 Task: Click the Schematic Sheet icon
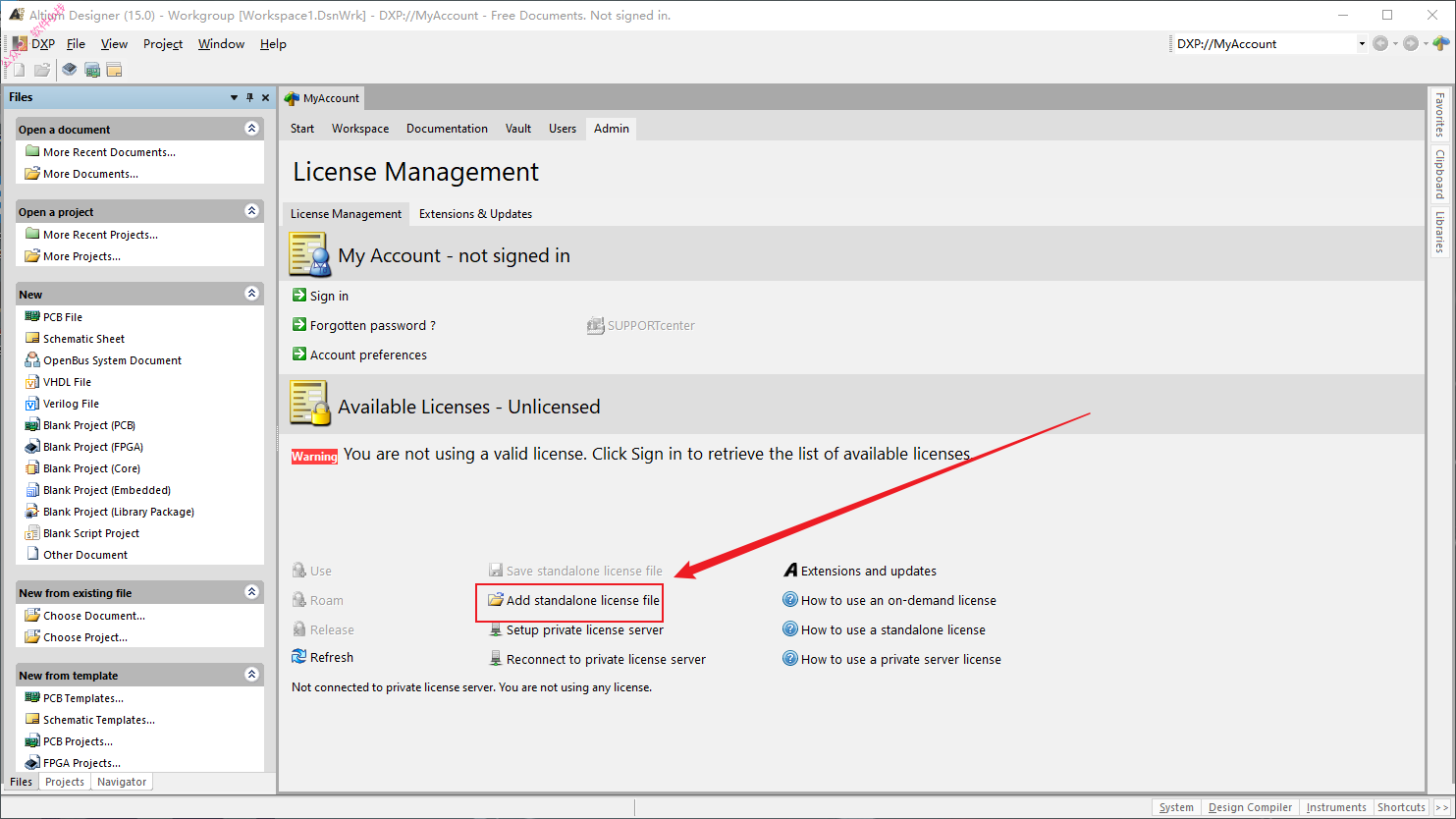(x=32, y=339)
